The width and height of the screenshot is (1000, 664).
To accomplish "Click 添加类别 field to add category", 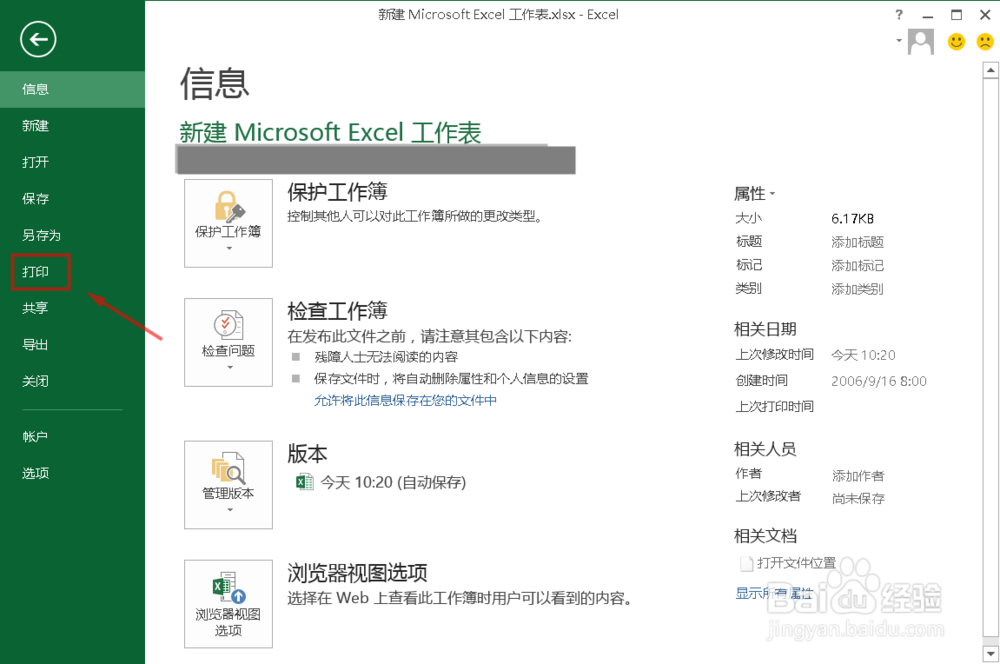I will pyautogui.click(x=857, y=289).
